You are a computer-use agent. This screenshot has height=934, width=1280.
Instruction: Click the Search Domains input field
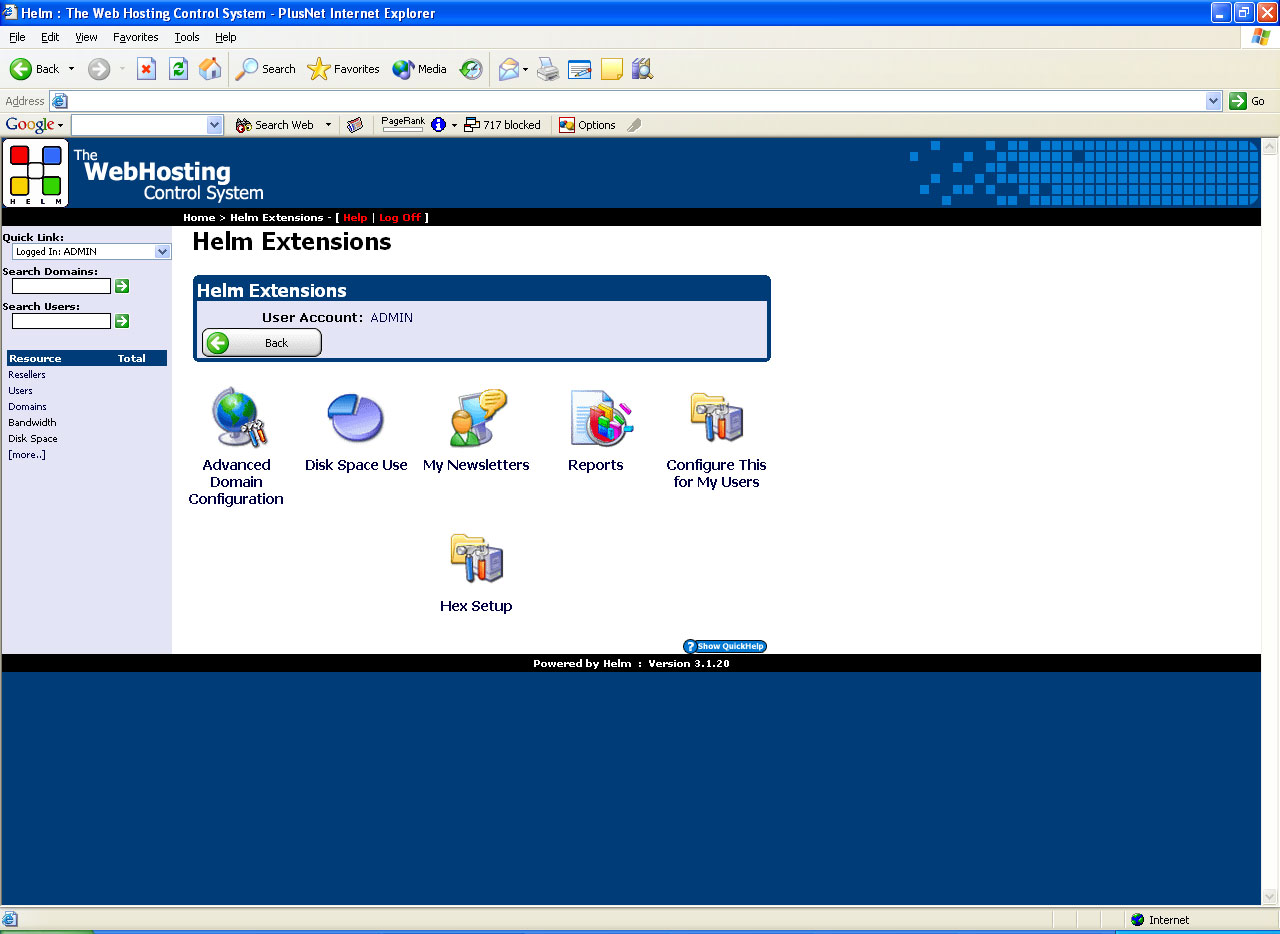(x=61, y=286)
